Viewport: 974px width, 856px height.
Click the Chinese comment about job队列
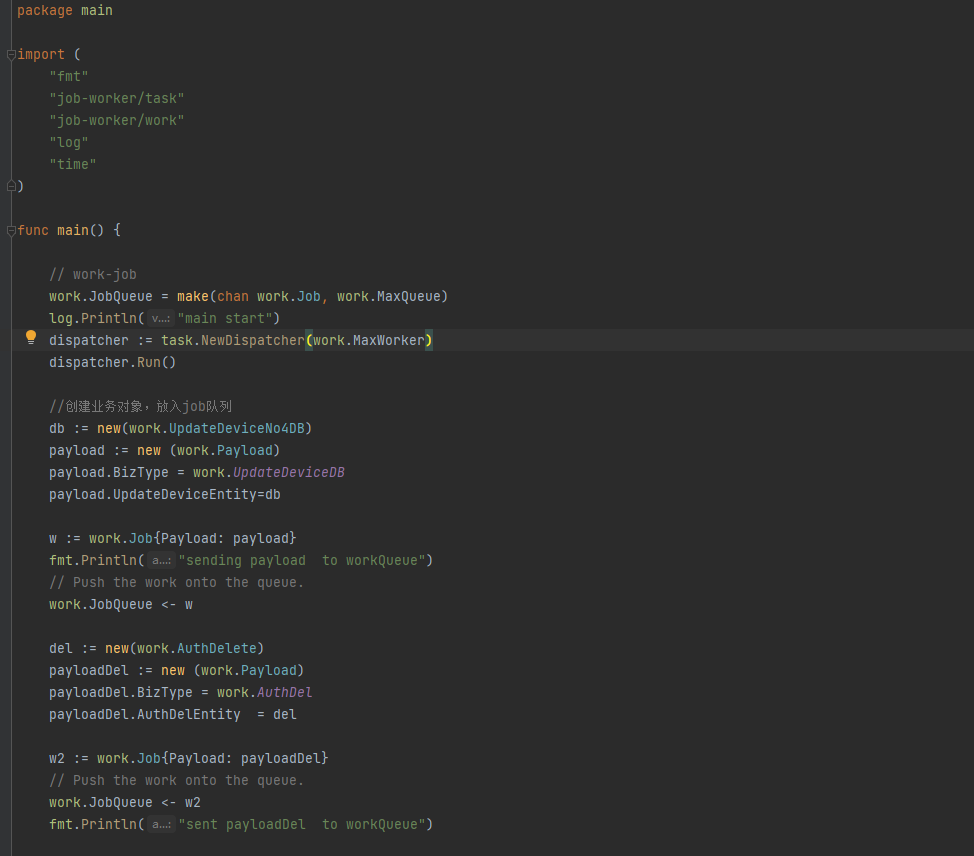pos(140,407)
